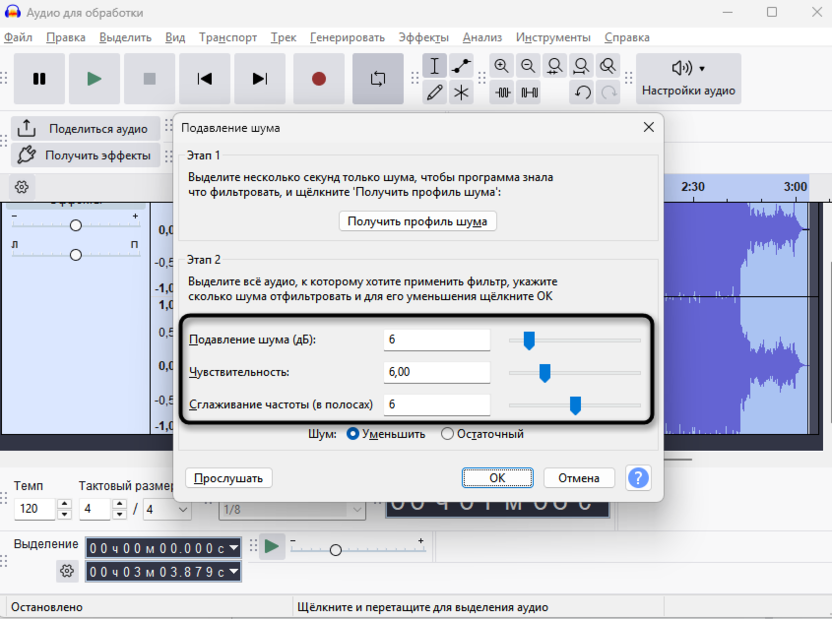Open the 1/8 snapping dropdown
Viewport: 832px width, 619px height.
click(x=290, y=511)
